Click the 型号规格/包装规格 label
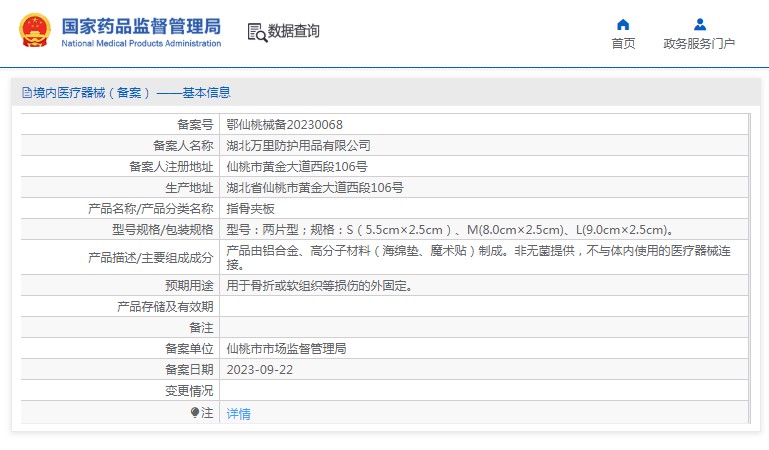Image resolution: width=769 pixels, height=450 pixels. click(162, 229)
